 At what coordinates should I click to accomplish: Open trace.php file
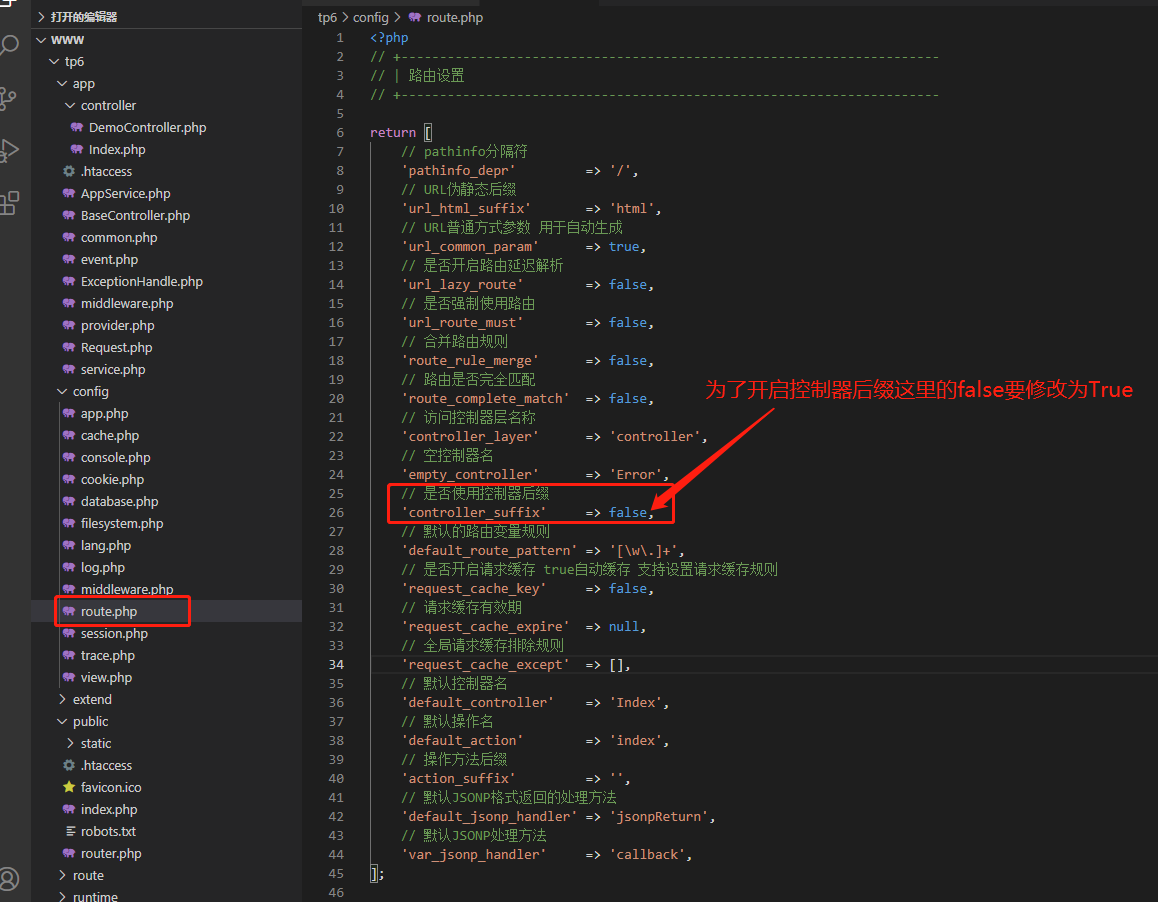pyautogui.click(x=108, y=656)
